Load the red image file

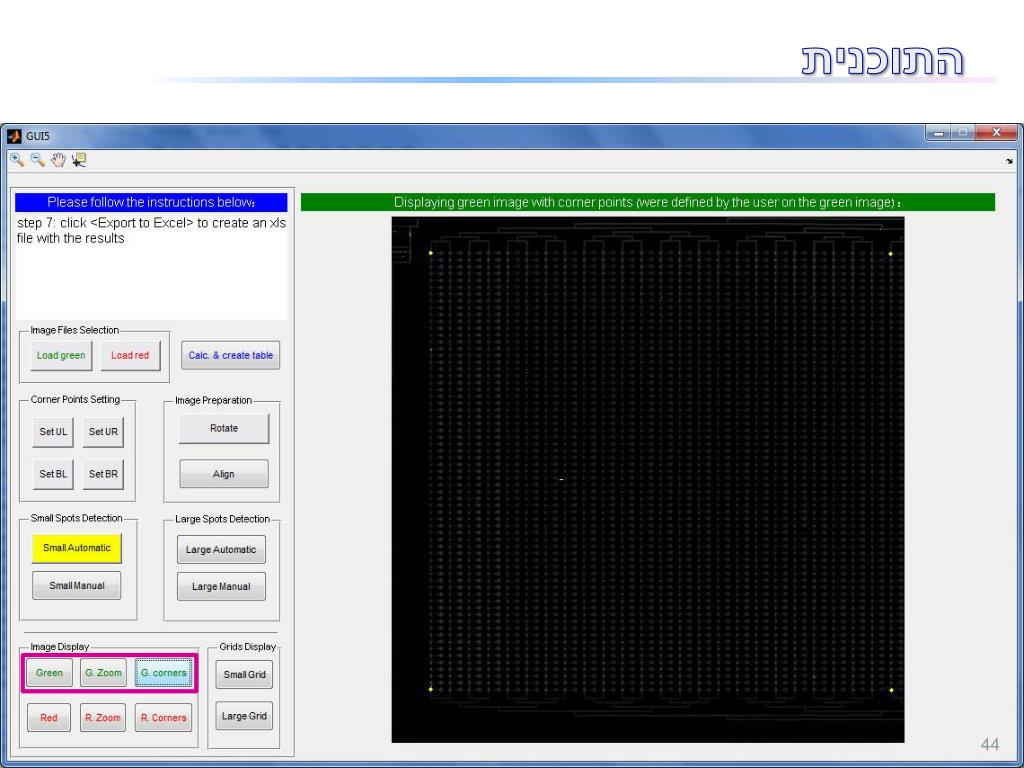[130, 355]
